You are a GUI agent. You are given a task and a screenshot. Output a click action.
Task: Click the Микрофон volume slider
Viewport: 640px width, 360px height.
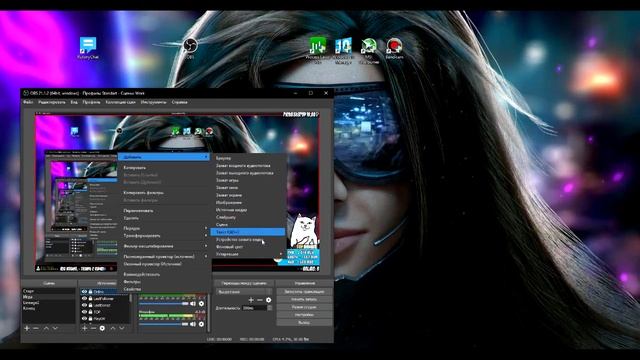(x=163, y=324)
